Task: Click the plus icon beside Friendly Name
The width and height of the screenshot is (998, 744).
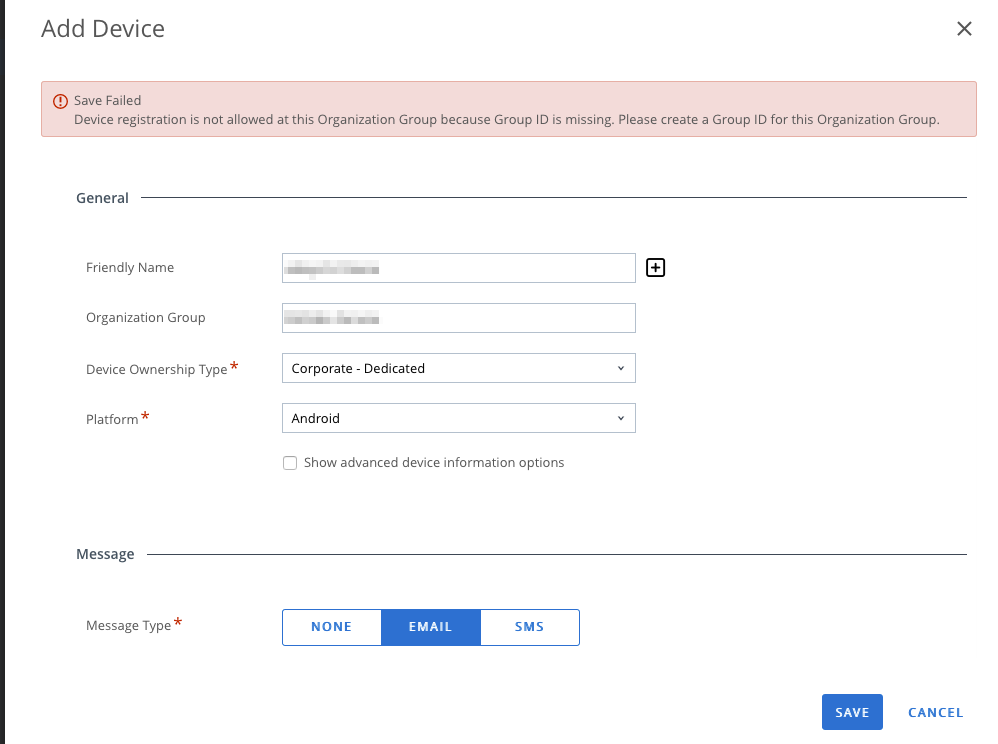Action: coord(656,267)
